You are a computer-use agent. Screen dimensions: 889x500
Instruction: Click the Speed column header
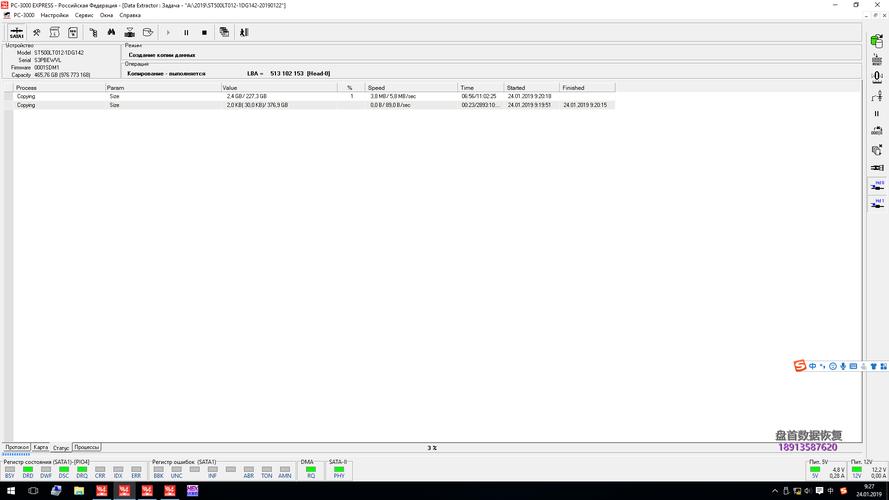[376, 88]
